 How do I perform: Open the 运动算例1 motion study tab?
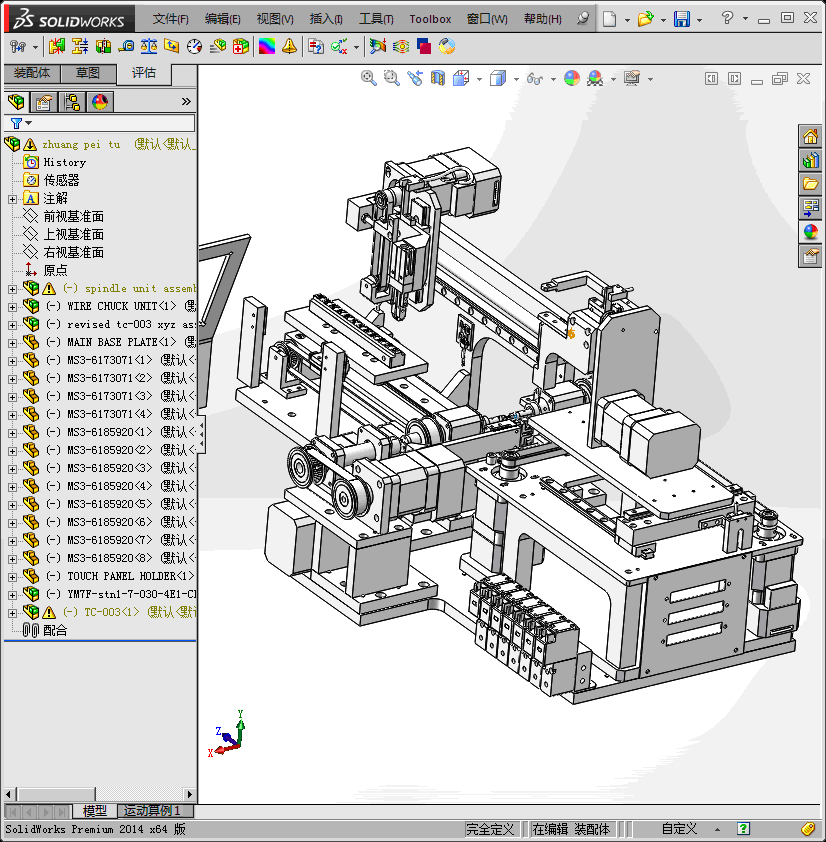coord(152,811)
